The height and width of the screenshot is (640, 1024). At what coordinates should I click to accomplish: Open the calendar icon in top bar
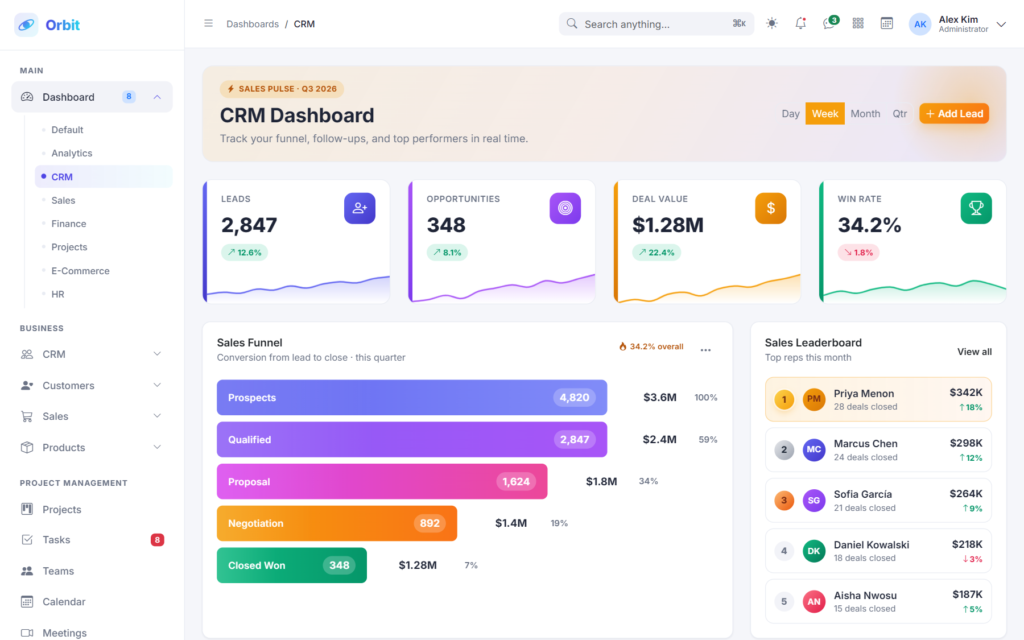[887, 24]
